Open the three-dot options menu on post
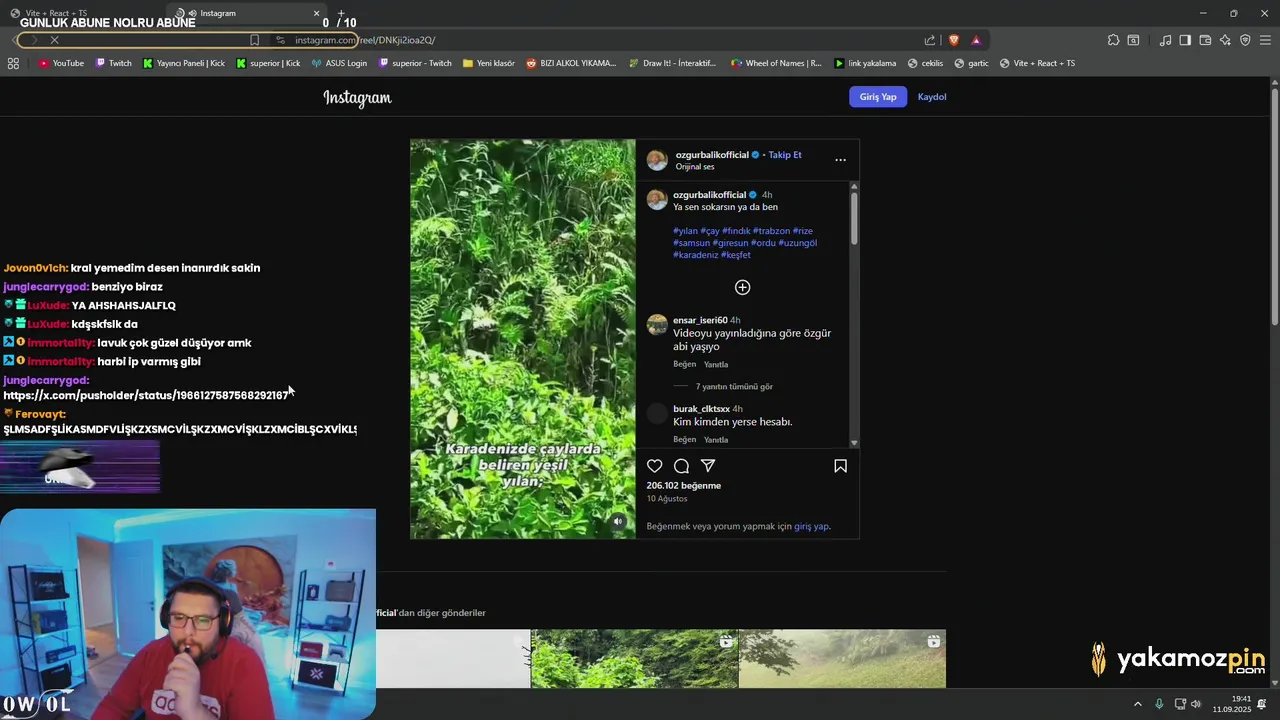This screenshot has width=1280, height=720. point(840,160)
